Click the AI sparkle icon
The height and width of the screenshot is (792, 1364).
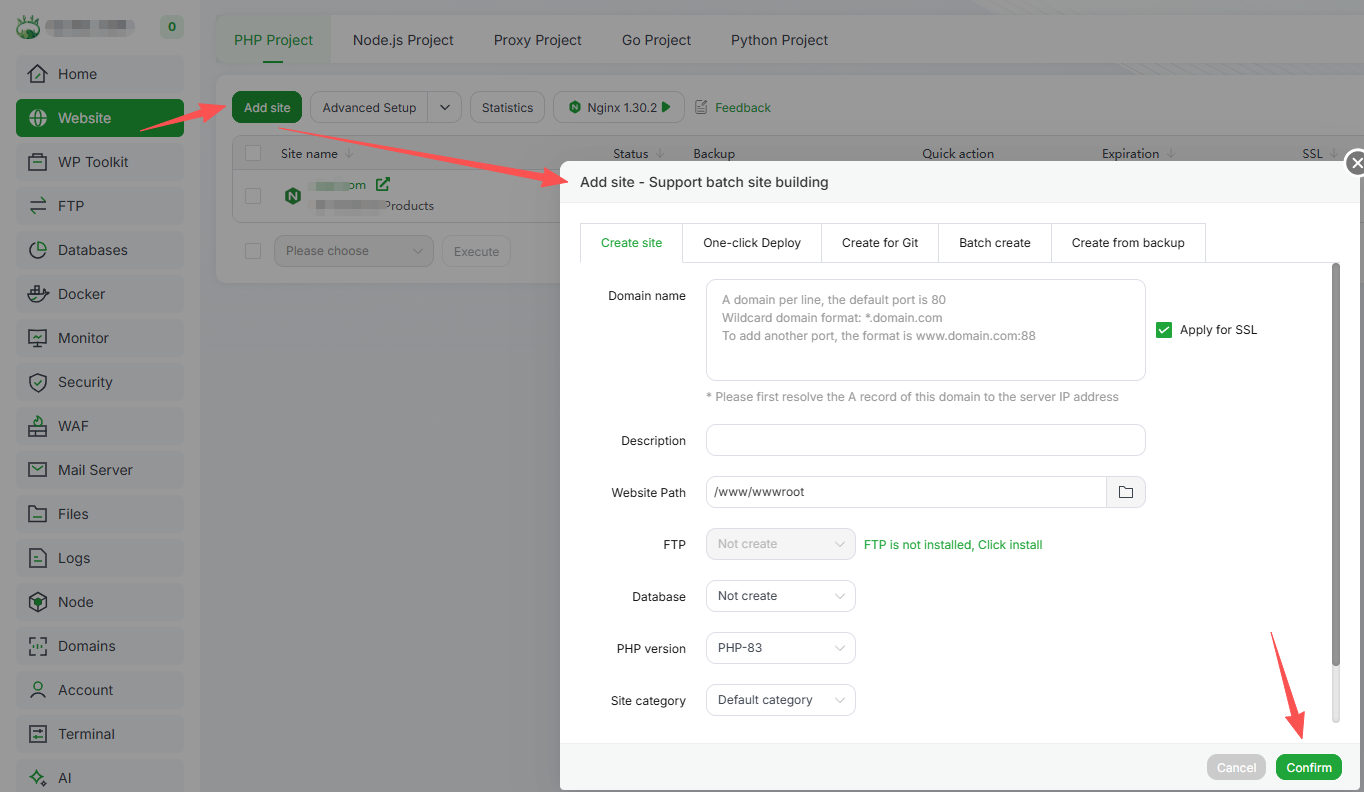coord(38,778)
